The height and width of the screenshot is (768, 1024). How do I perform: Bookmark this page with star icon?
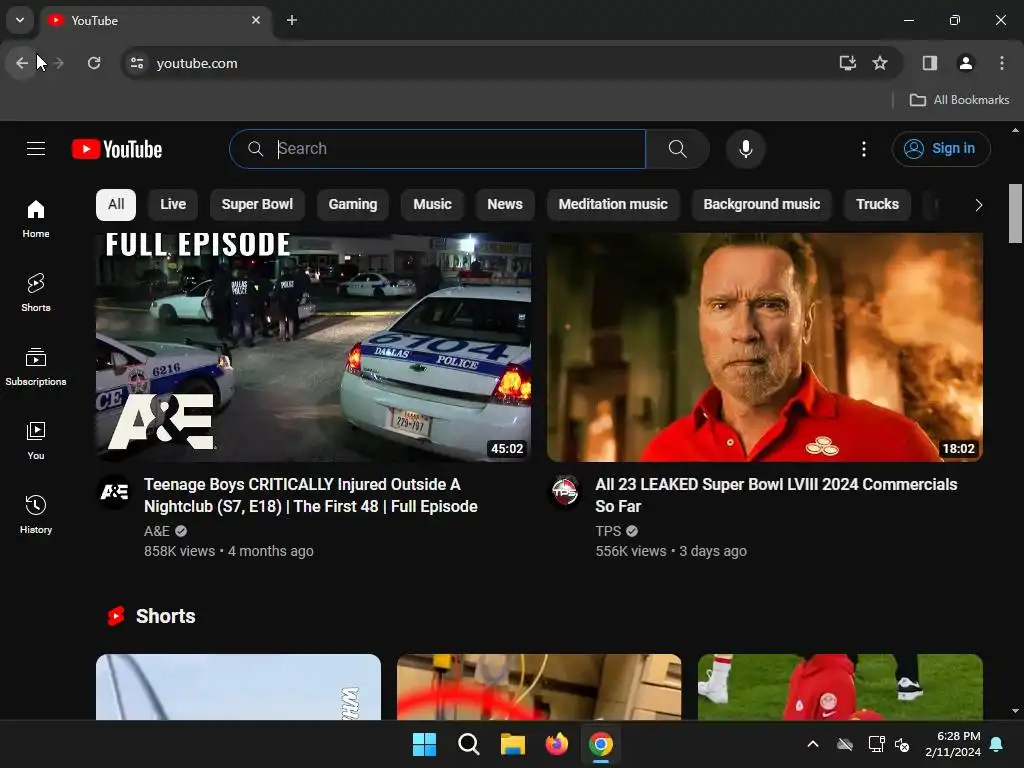pyautogui.click(x=880, y=63)
